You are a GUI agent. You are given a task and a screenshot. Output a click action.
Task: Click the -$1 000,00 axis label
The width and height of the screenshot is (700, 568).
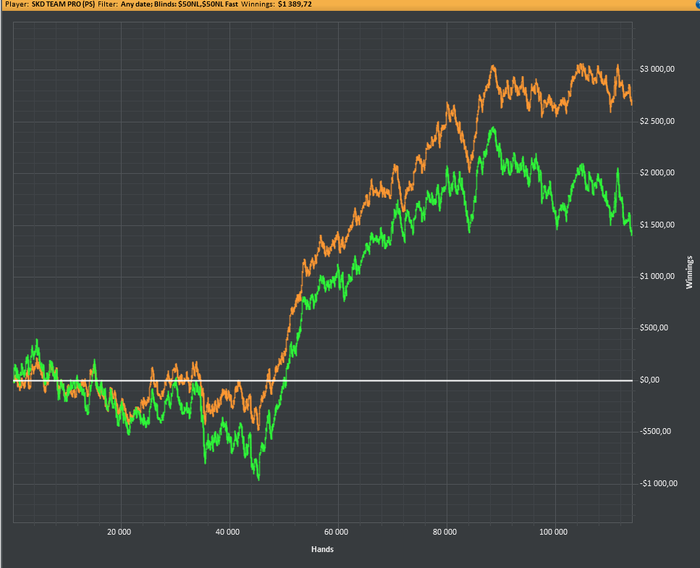tap(658, 484)
